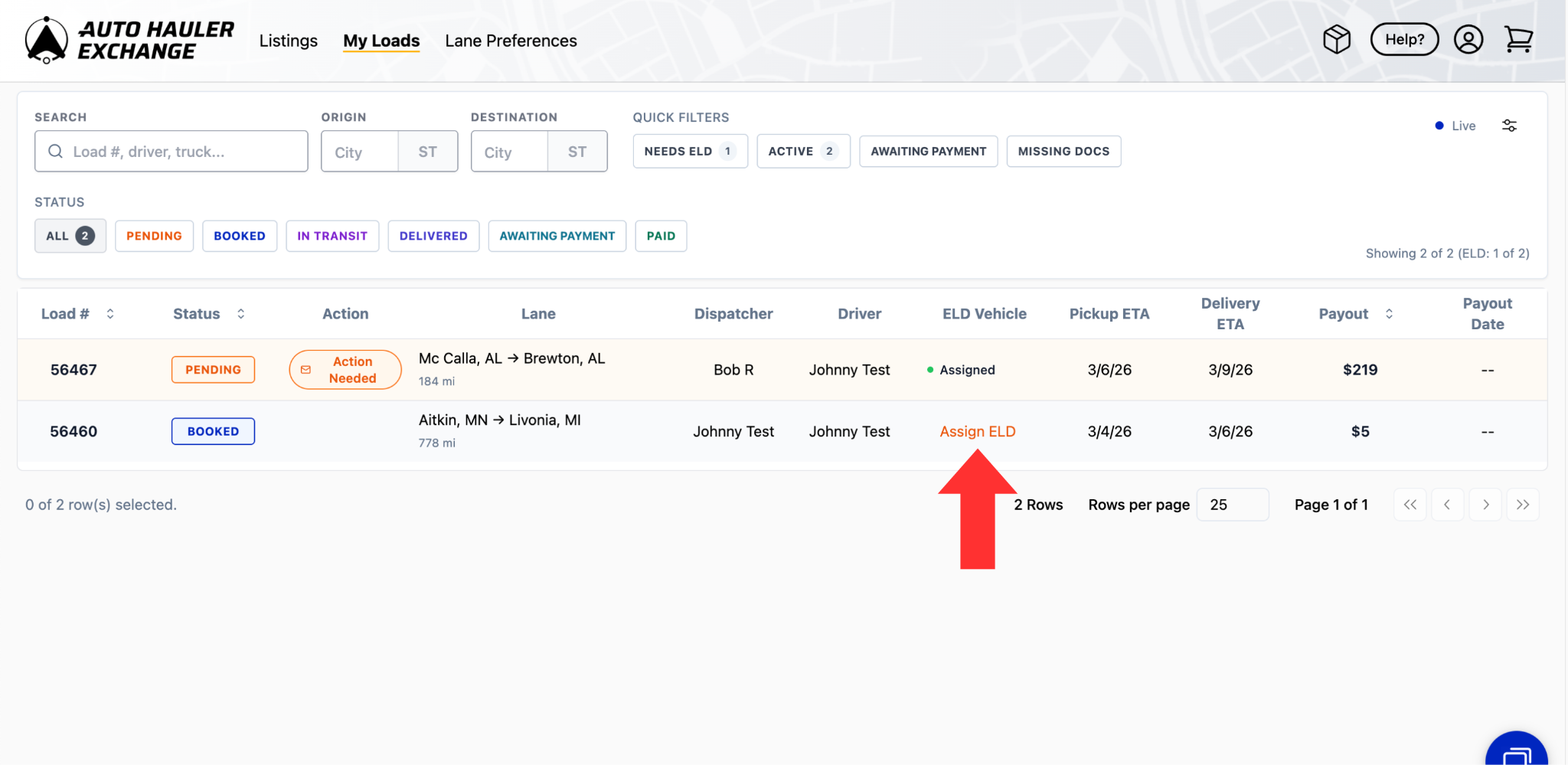Switch to the Listings tab

[x=288, y=41]
